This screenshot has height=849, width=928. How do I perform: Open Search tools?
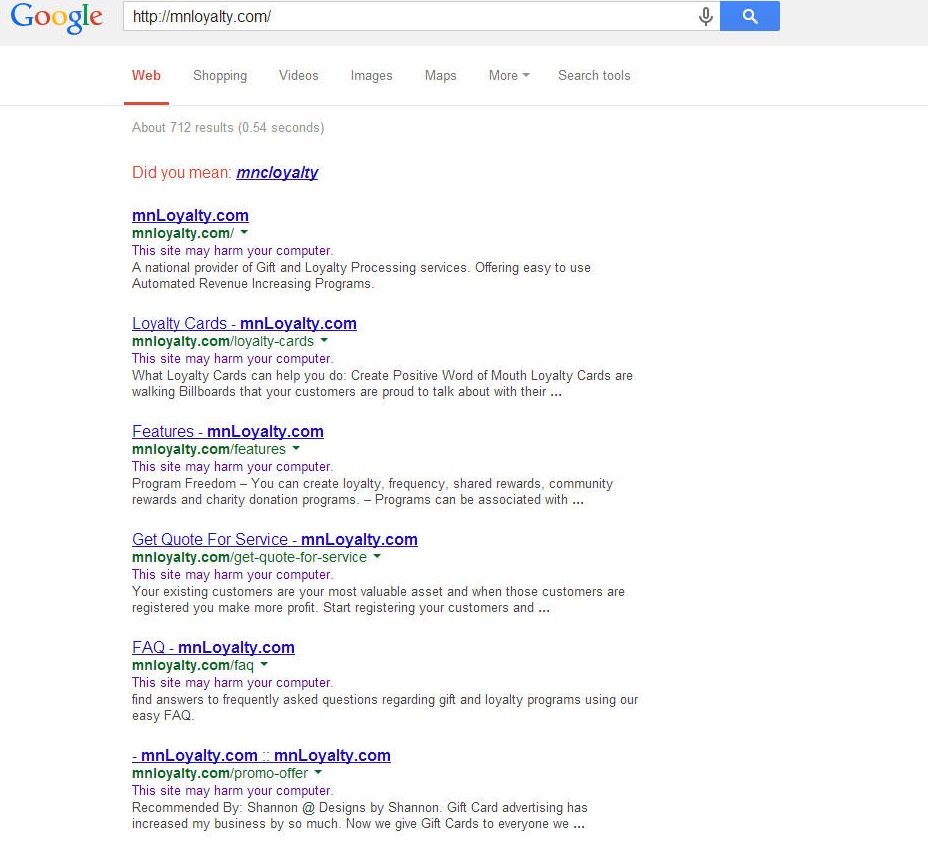[x=594, y=76]
